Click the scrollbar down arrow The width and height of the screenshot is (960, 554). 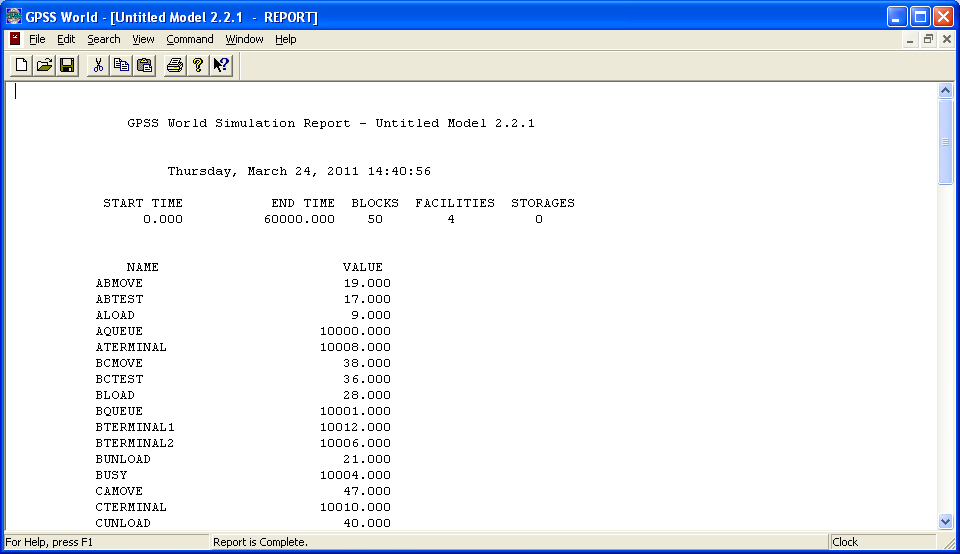click(x=945, y=522)
